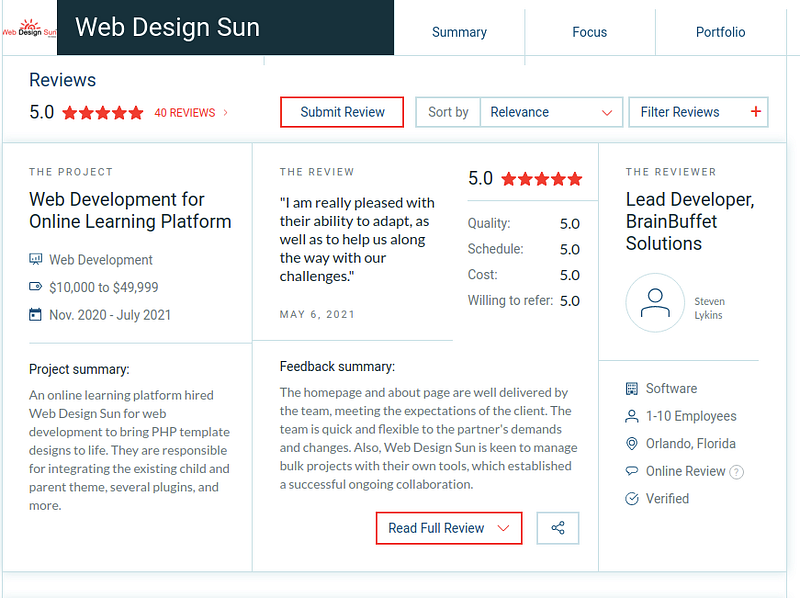Click the Web Design Sun logo
Viewport: 800px width, 598px height.
click(x=28, y=28)
